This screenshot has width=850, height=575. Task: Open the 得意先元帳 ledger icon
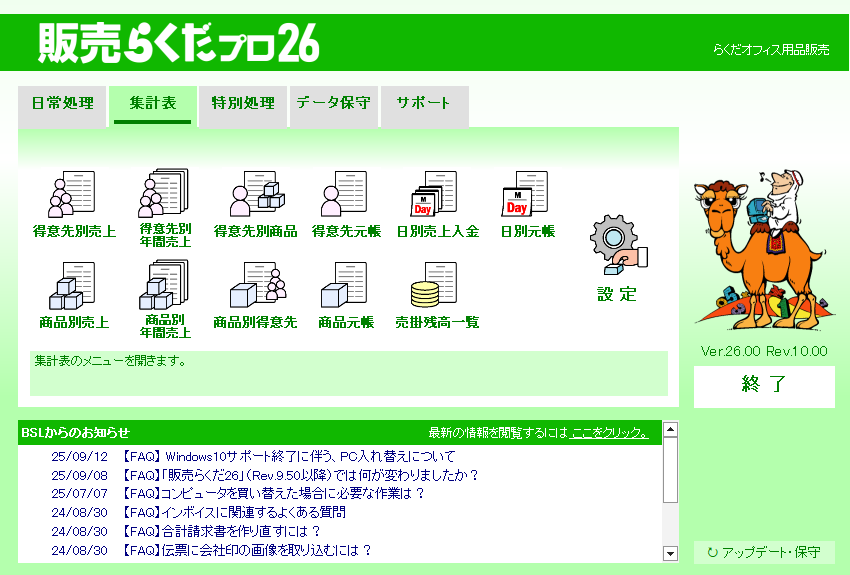click(x=346, y=196)
